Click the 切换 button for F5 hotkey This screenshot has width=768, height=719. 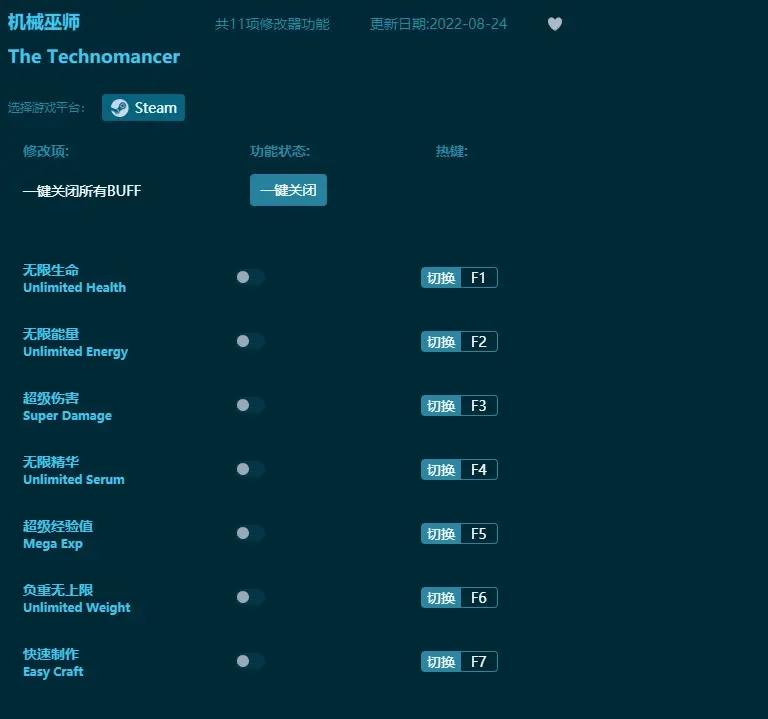tap(441, 534)
